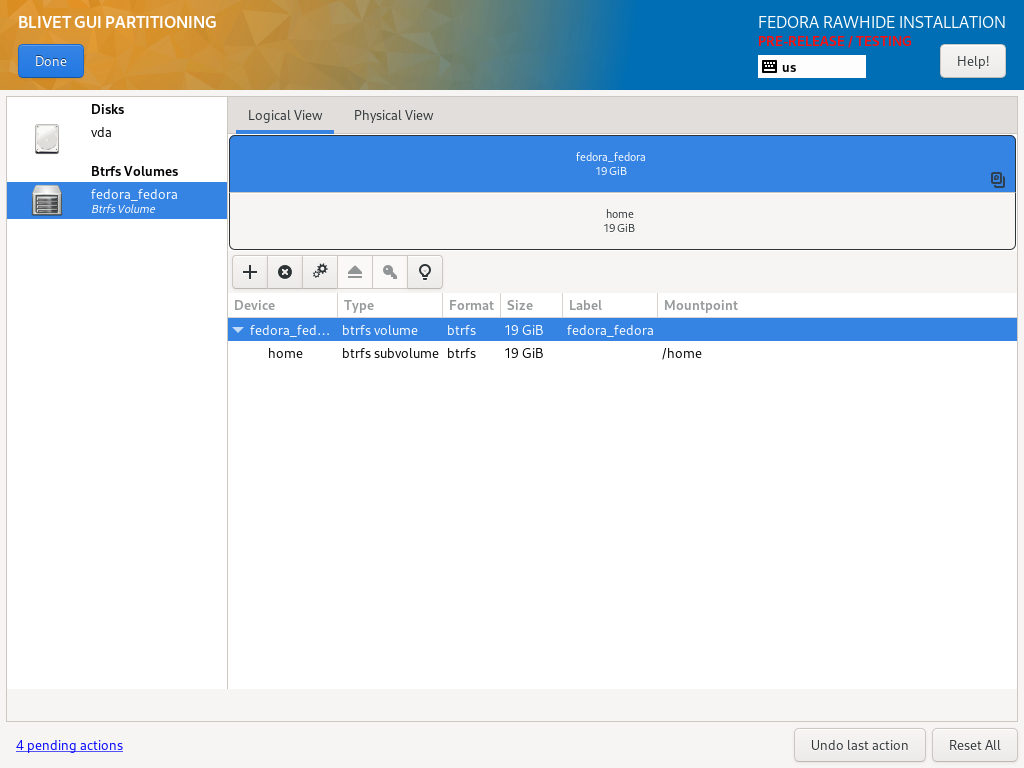This screenshot has width=1024, height=768.
Task: Open the Help! button
Action: (x=972, y=61)
